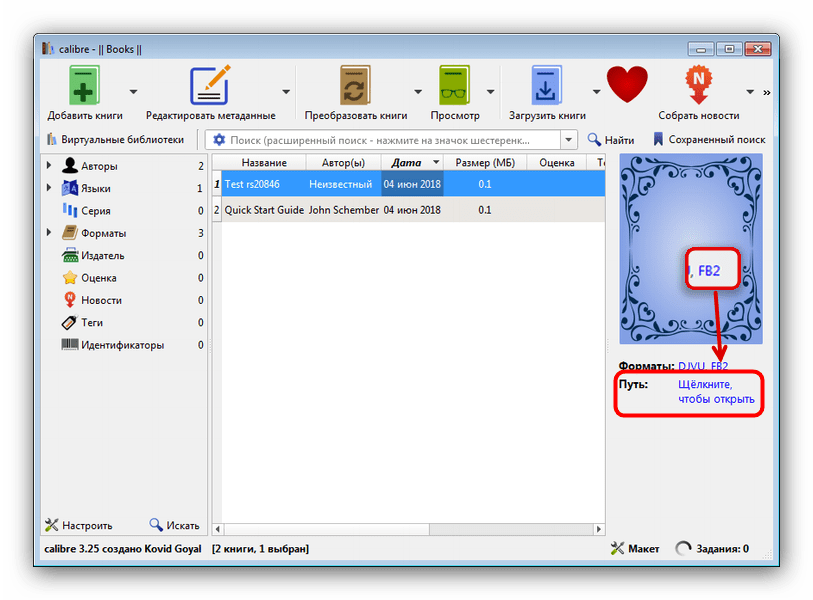Image resolution: width=813 pixels, height=600 pixels.
Task: Sort by Дата column header
Action: pos(412,163)
